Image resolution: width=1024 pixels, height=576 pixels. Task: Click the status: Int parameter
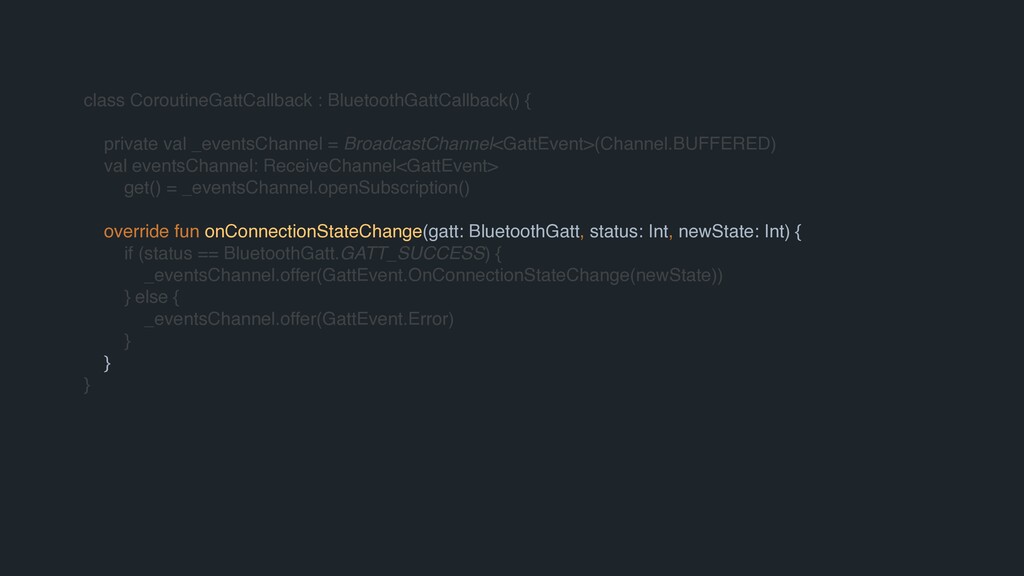pos(629,232)
